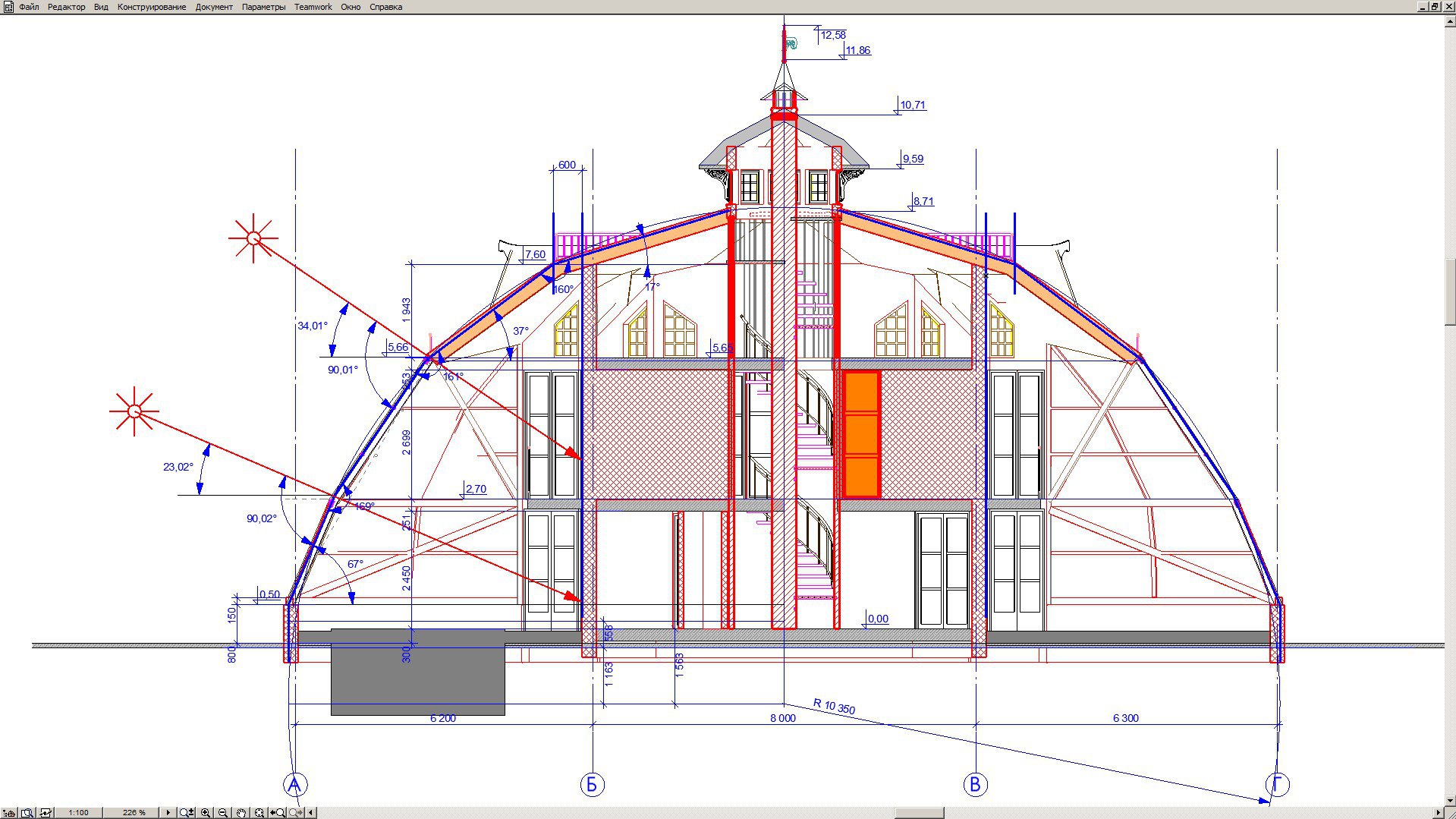Click vertical scrollbar up arrow
This screenshot has height=819, width=1456.
[1450, 20]
